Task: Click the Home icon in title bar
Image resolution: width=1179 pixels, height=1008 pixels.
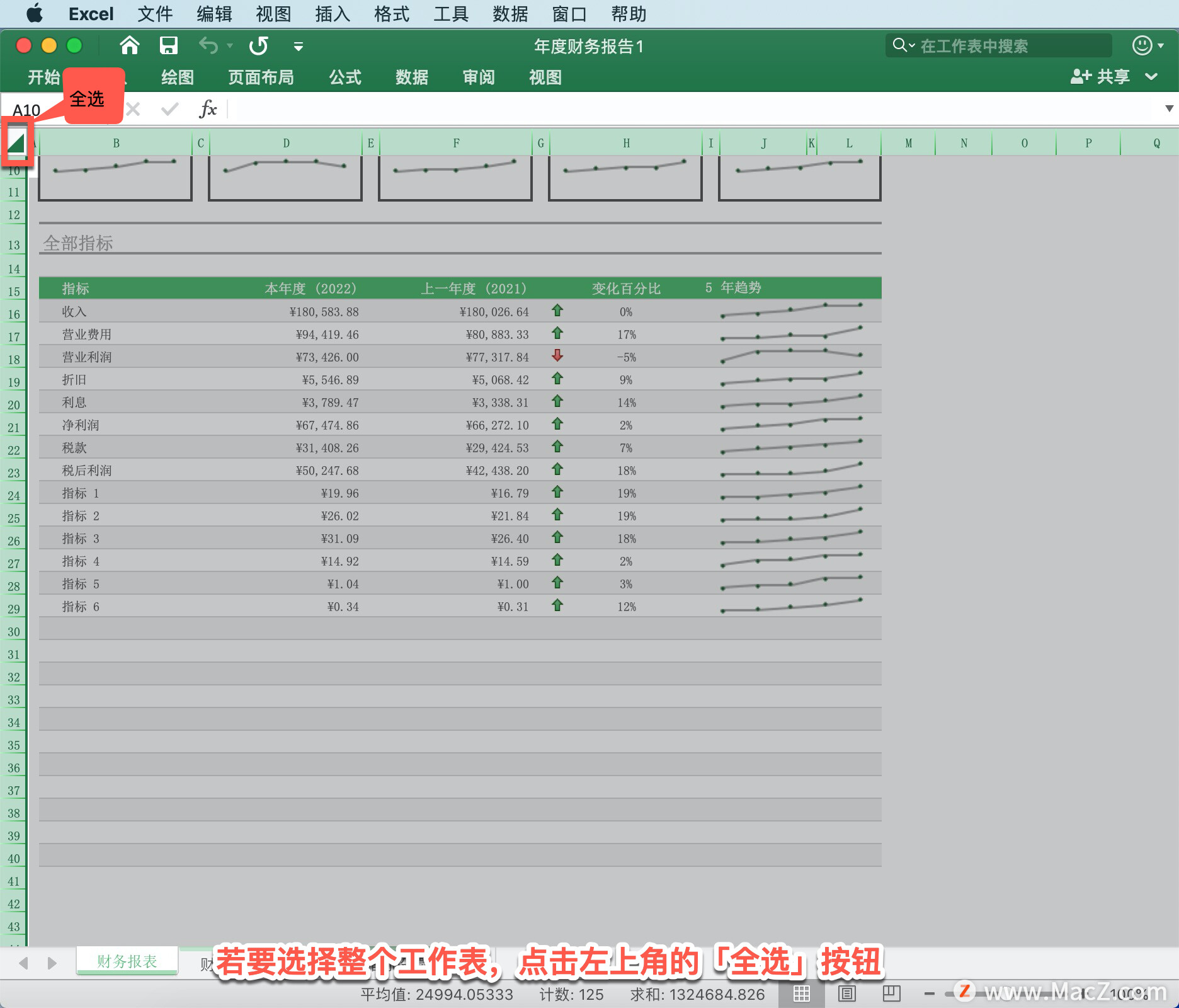Action: tap(130, 45)
